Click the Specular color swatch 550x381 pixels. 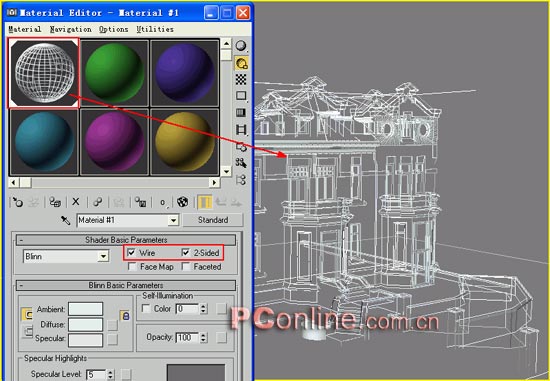point(86,340)
